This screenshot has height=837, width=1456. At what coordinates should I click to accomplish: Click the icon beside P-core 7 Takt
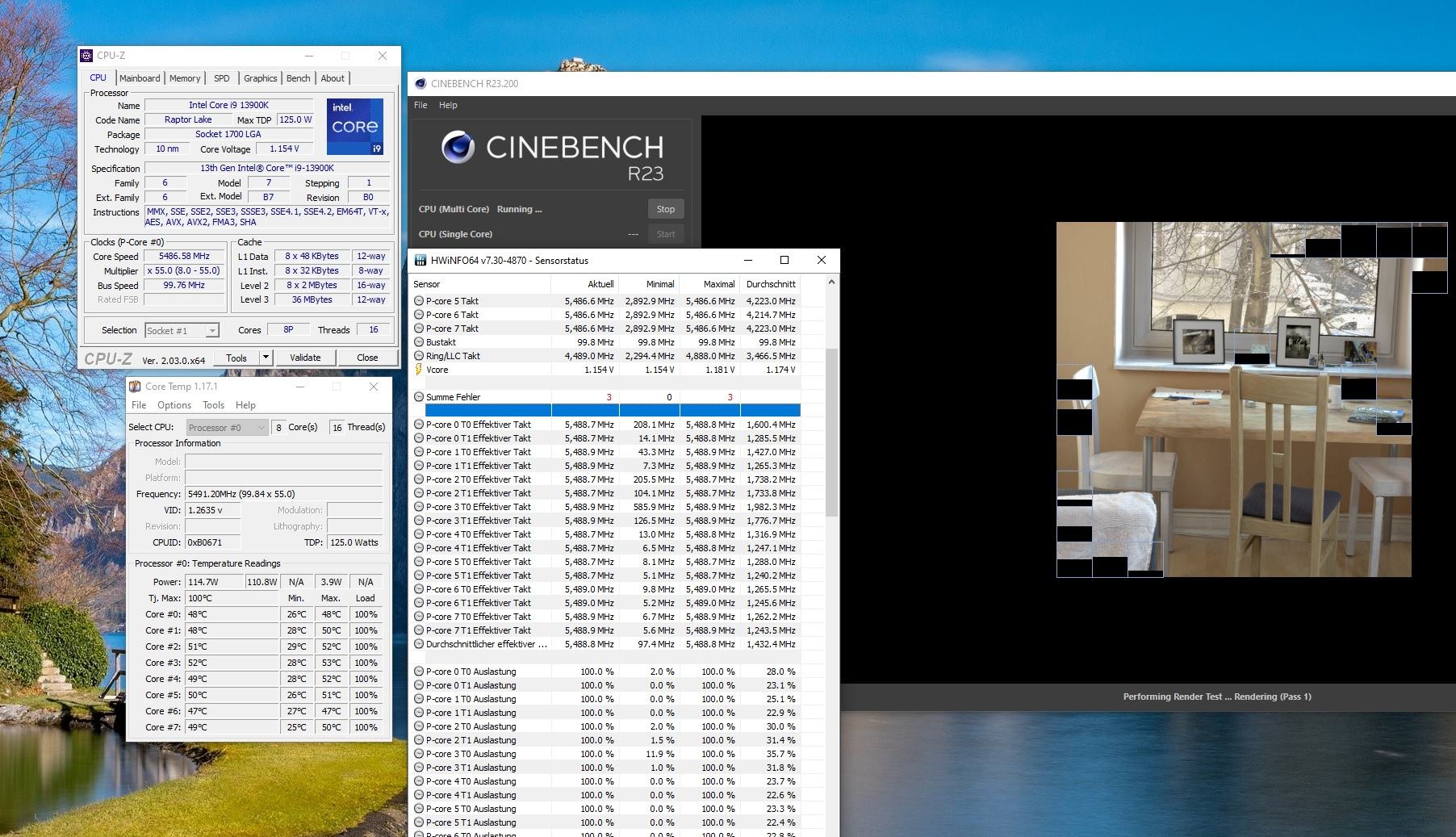click(419, 329)
